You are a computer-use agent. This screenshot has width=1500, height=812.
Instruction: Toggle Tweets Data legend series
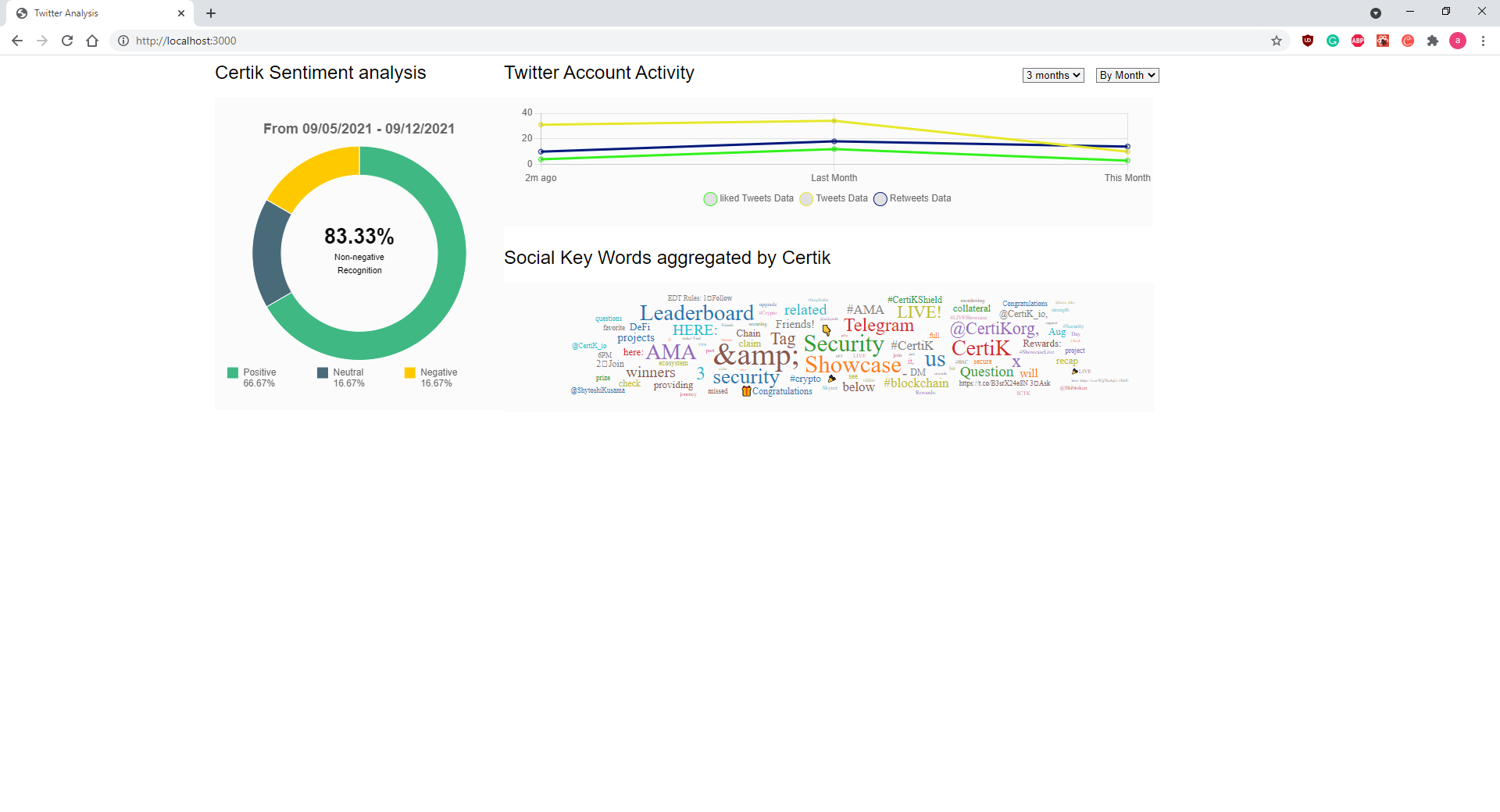834,198
